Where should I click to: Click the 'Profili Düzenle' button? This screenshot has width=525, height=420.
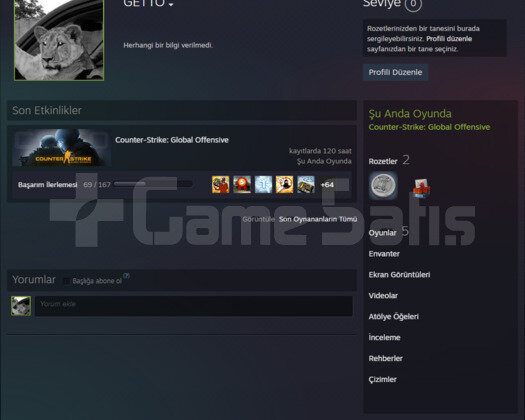395,72
